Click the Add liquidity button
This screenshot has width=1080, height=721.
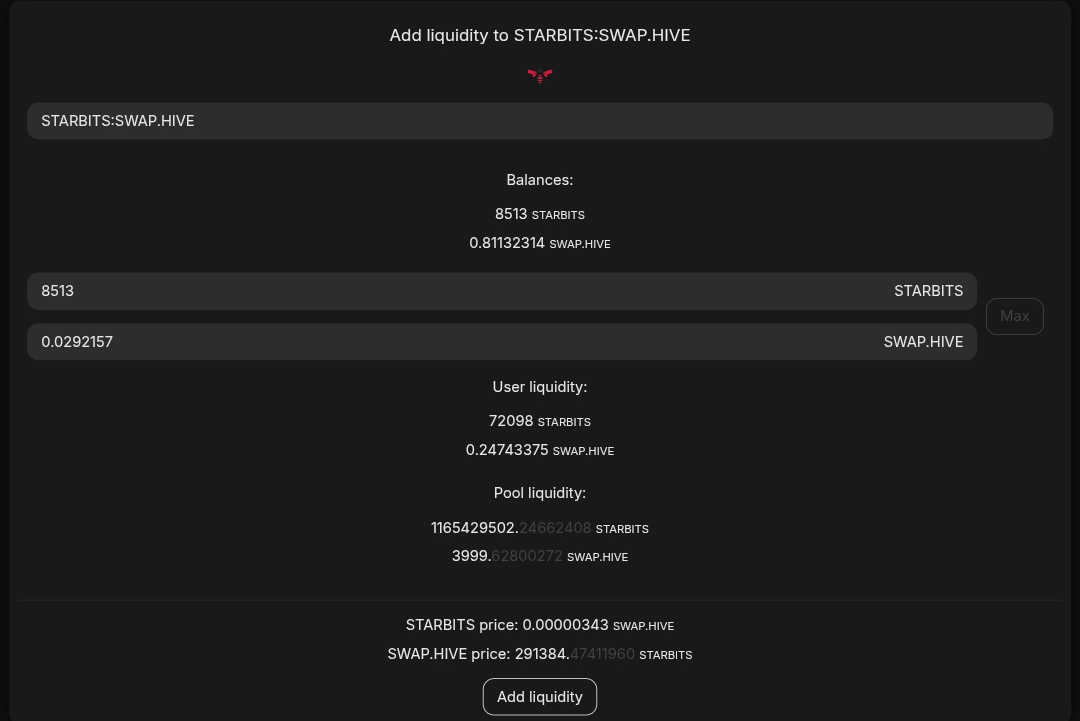point(540,697)
